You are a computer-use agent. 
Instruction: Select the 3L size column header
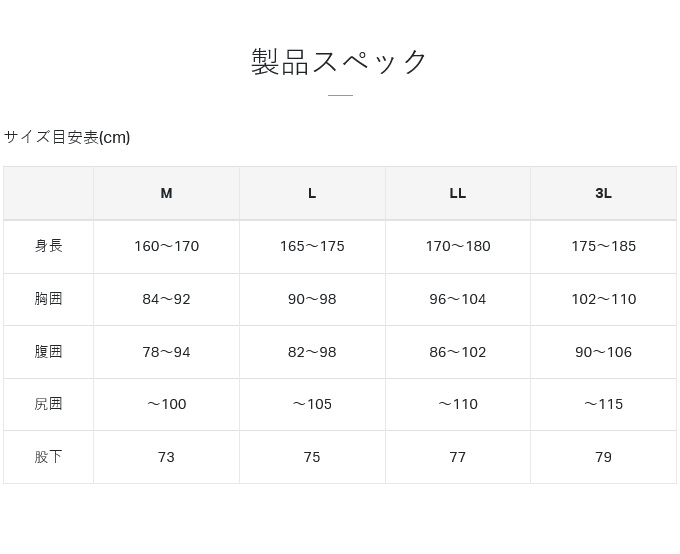[x=603, y=193]
